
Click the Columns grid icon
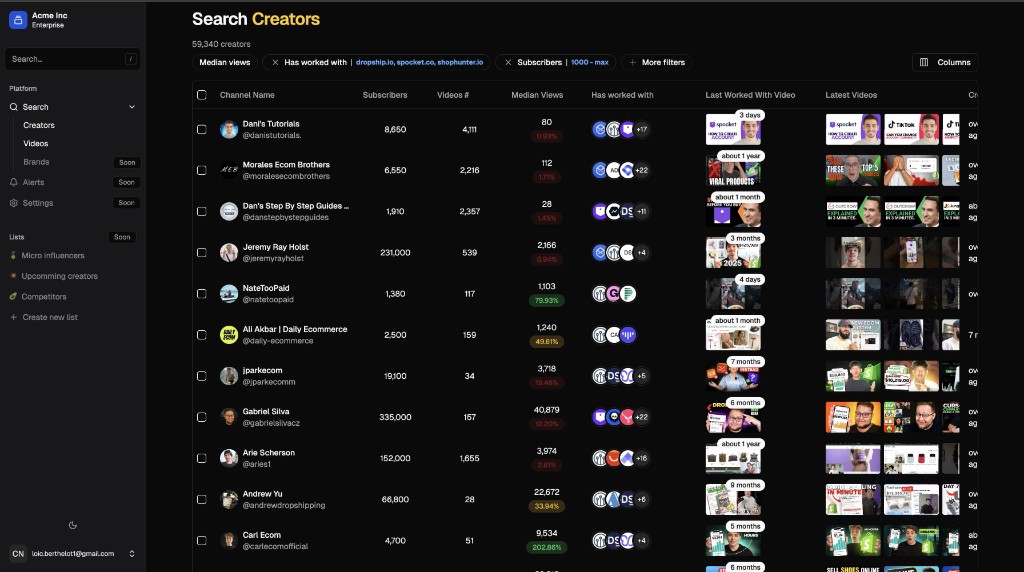pyautogui.click(x=924, y=63)
